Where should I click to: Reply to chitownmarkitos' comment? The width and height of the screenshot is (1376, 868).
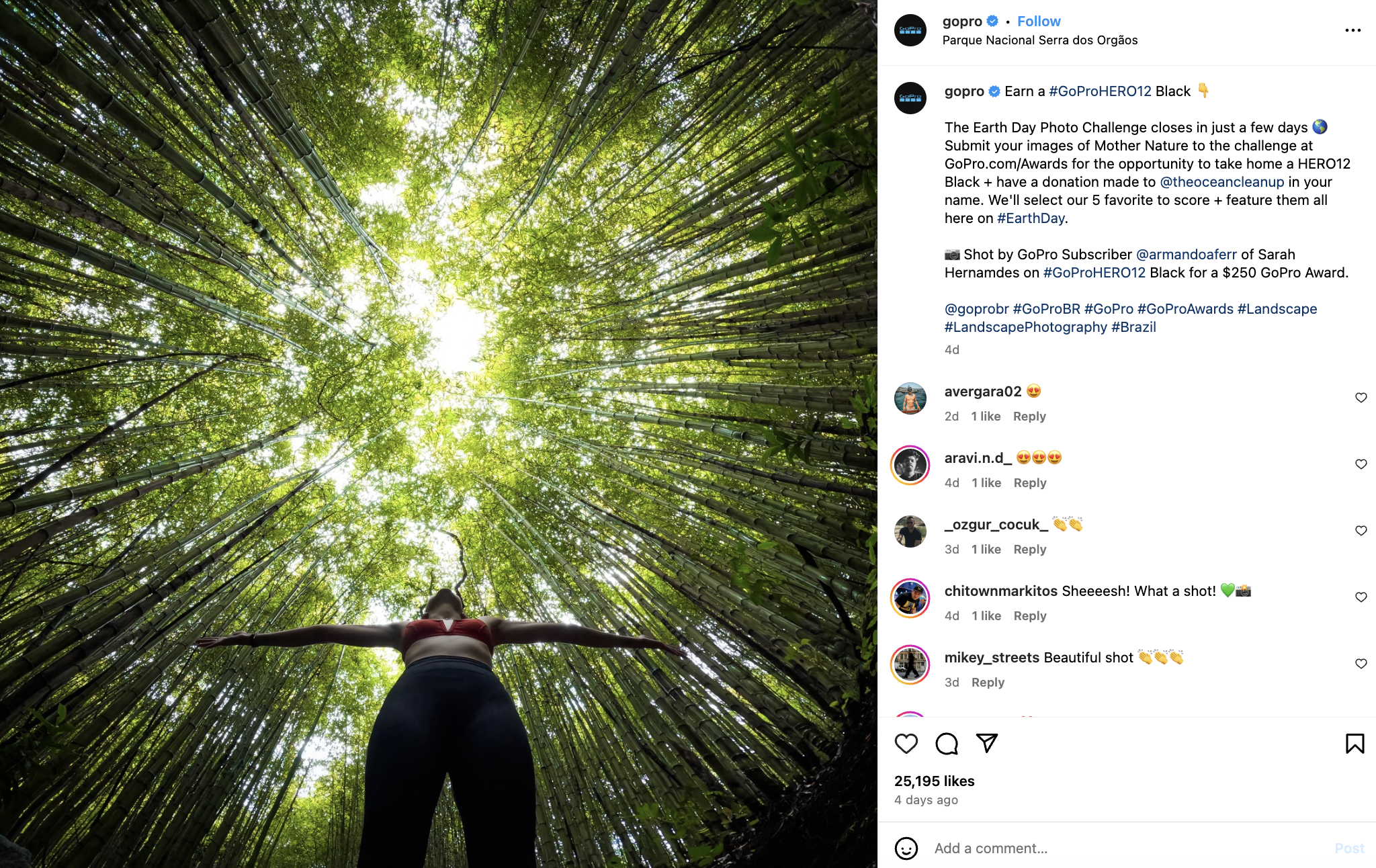pyautogui.click(x=1030, y=615)
